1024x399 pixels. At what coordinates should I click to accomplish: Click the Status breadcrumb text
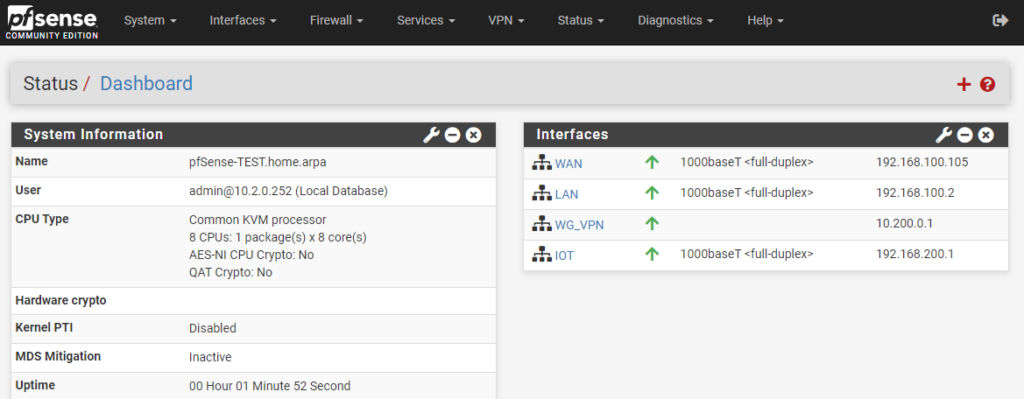[50, 84]
